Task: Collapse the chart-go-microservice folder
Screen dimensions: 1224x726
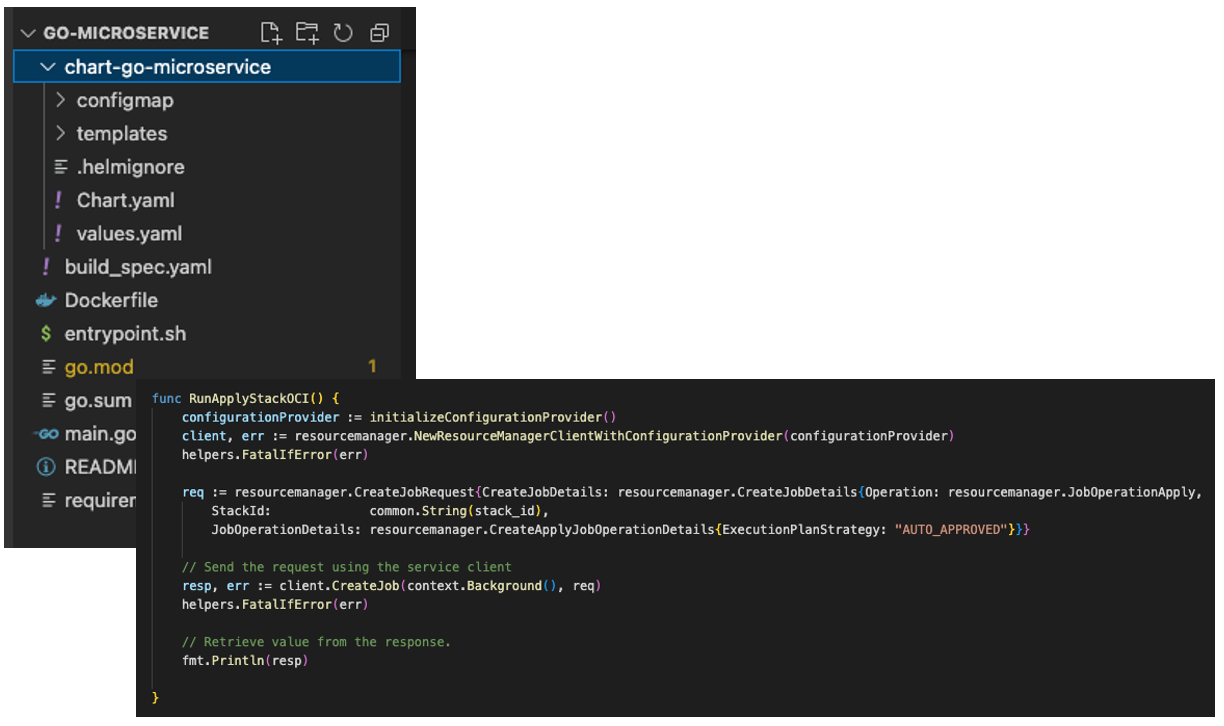Action: tap(47, 66)
